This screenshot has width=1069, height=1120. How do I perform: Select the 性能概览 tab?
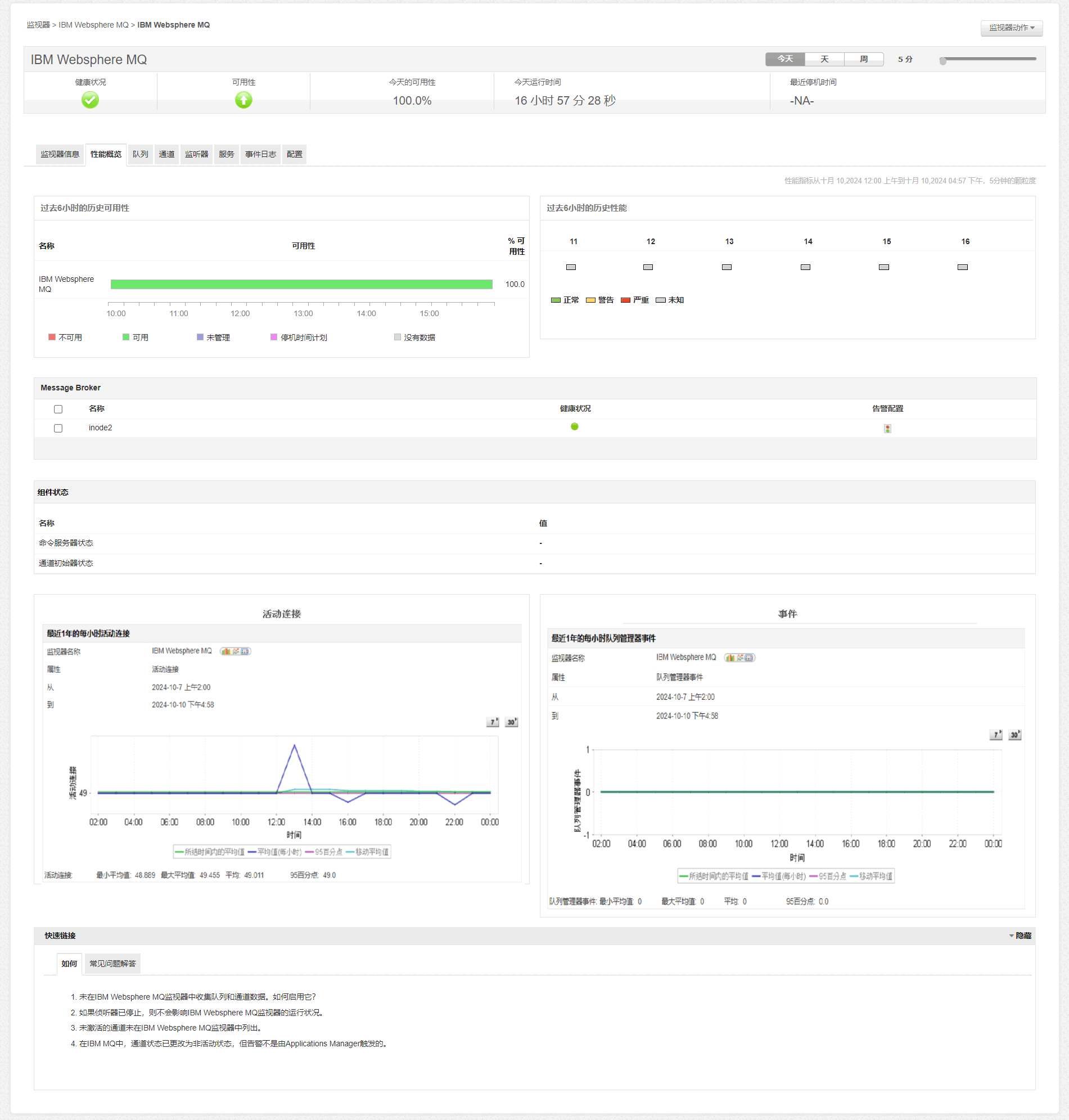(x=106, y=155)
